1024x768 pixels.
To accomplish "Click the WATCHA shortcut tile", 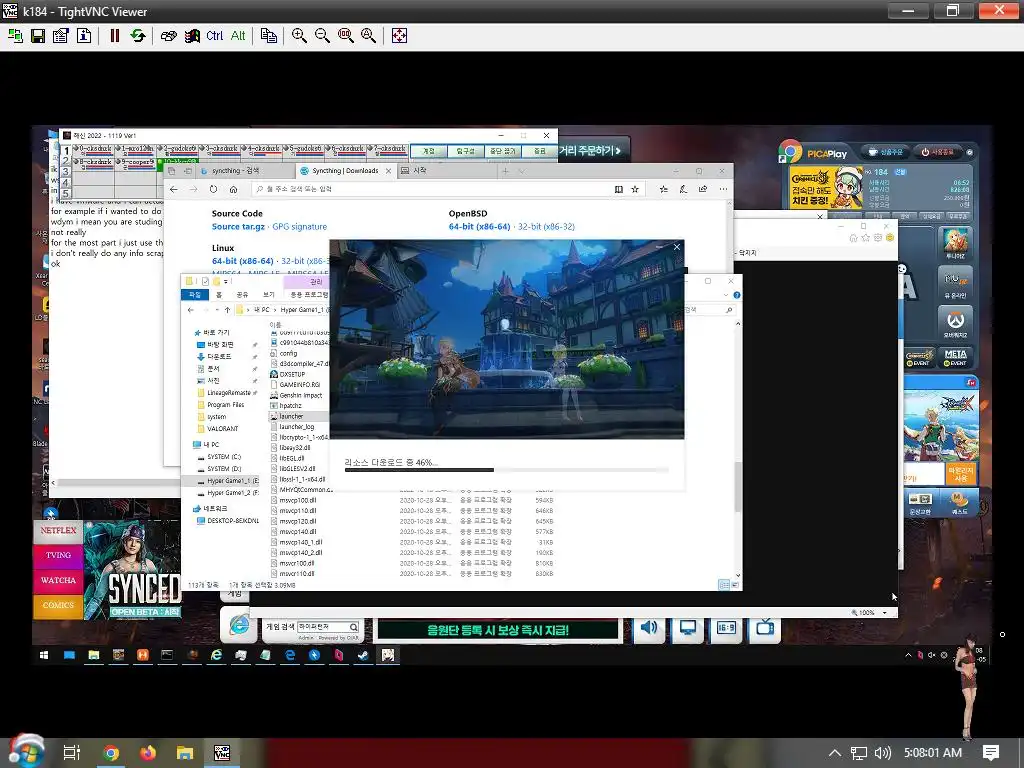I will [x=58, y=581].
